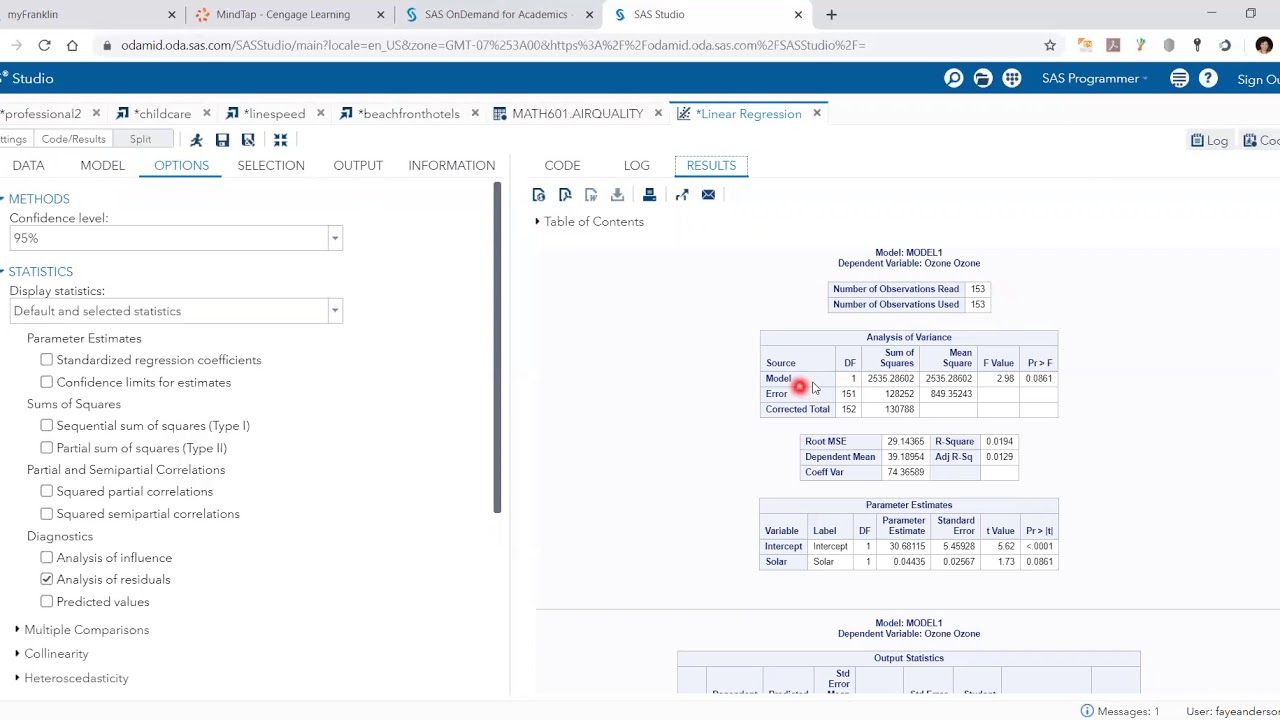
Task: Click the gray shield extension icon
Action: pyautogui.click(x=1169, y=45)
